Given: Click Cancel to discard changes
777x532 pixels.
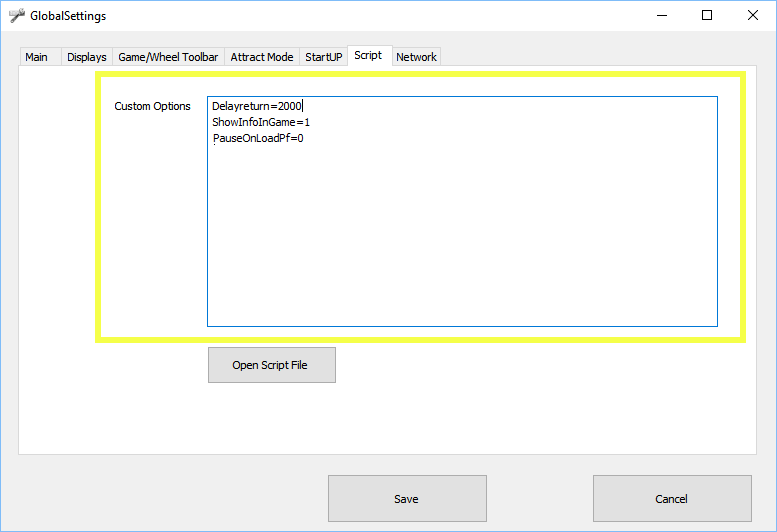Looking at the screenshot, I should click(x=671, y=498).
